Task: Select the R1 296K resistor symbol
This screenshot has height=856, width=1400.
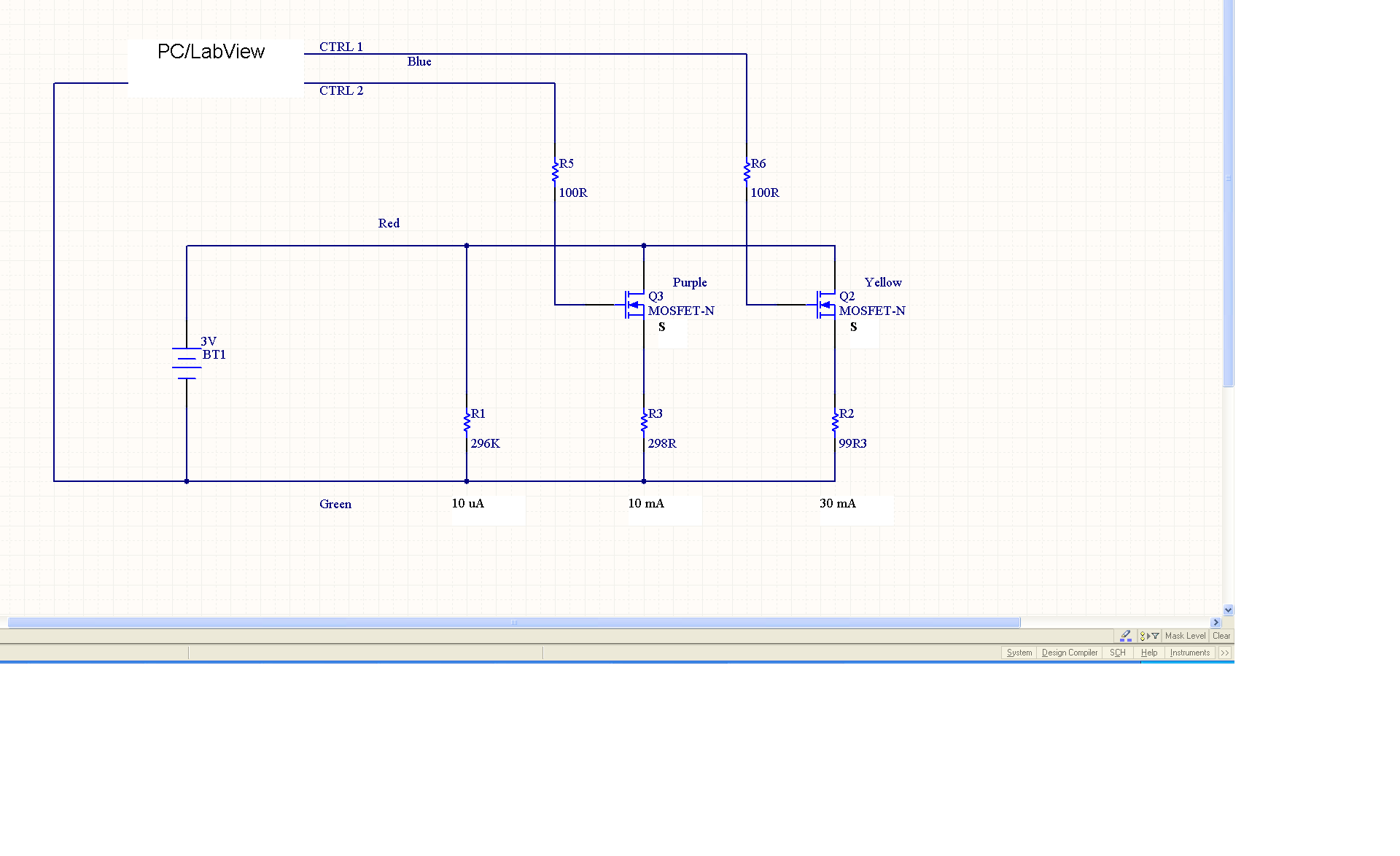Action: (x=467, y=422)
